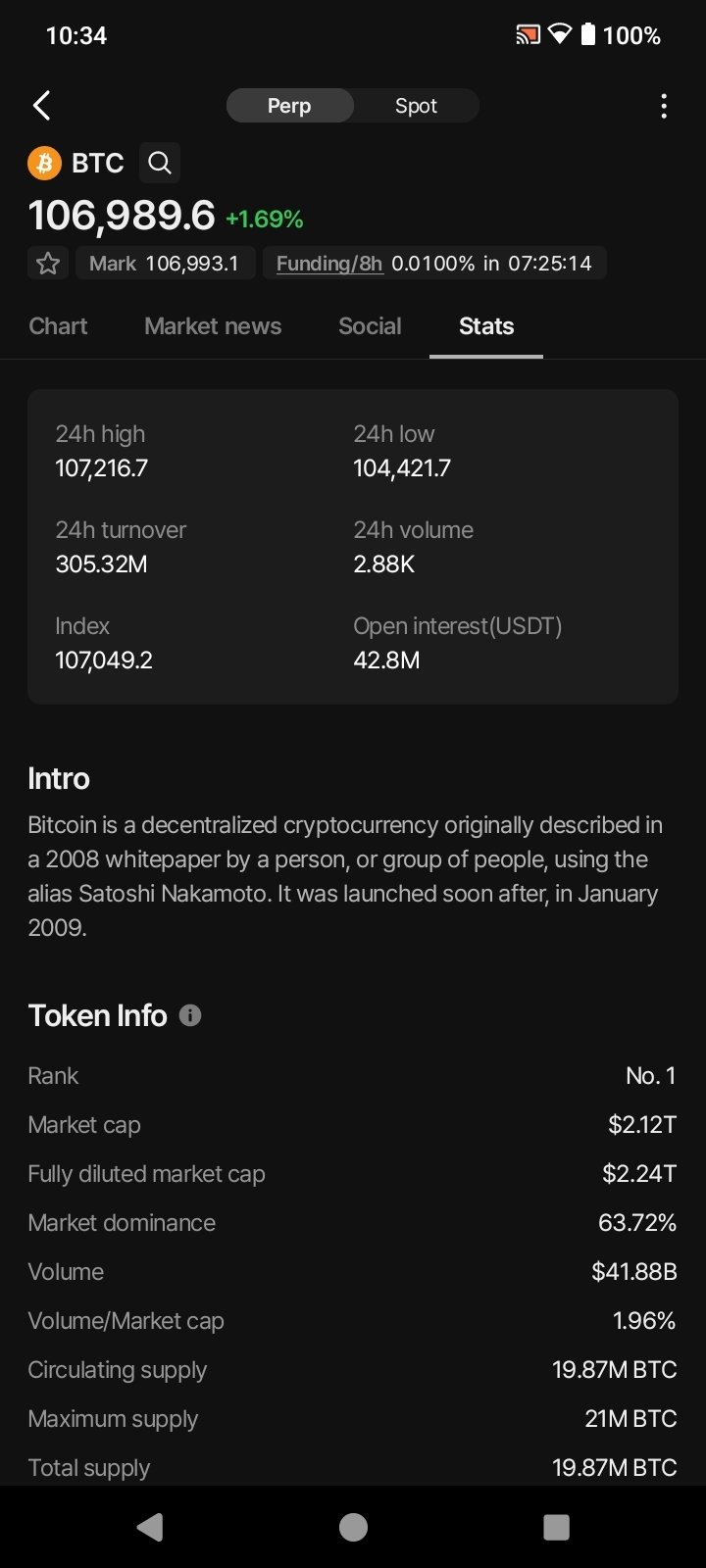The image size is (706, 1568).
Task: Tap the back arrow icon
Action: [x=42, y=106]
